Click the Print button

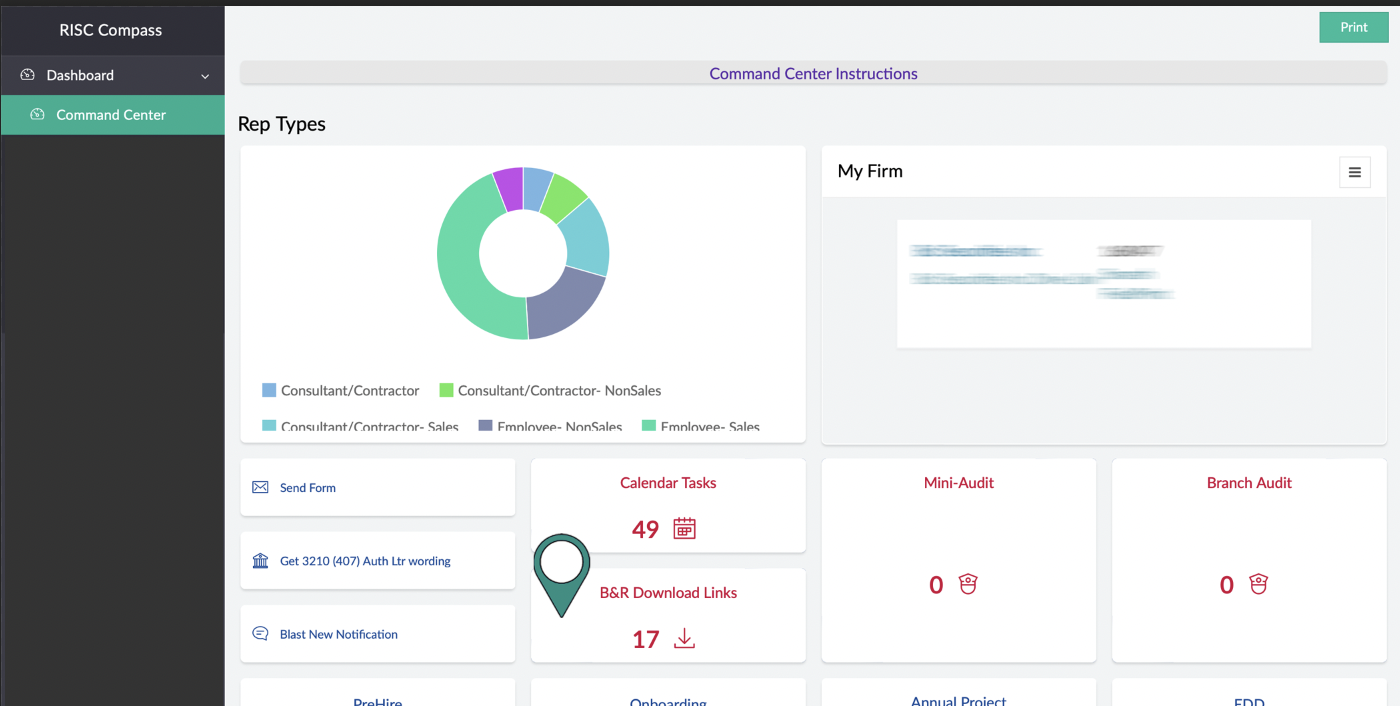point(1354,27)
